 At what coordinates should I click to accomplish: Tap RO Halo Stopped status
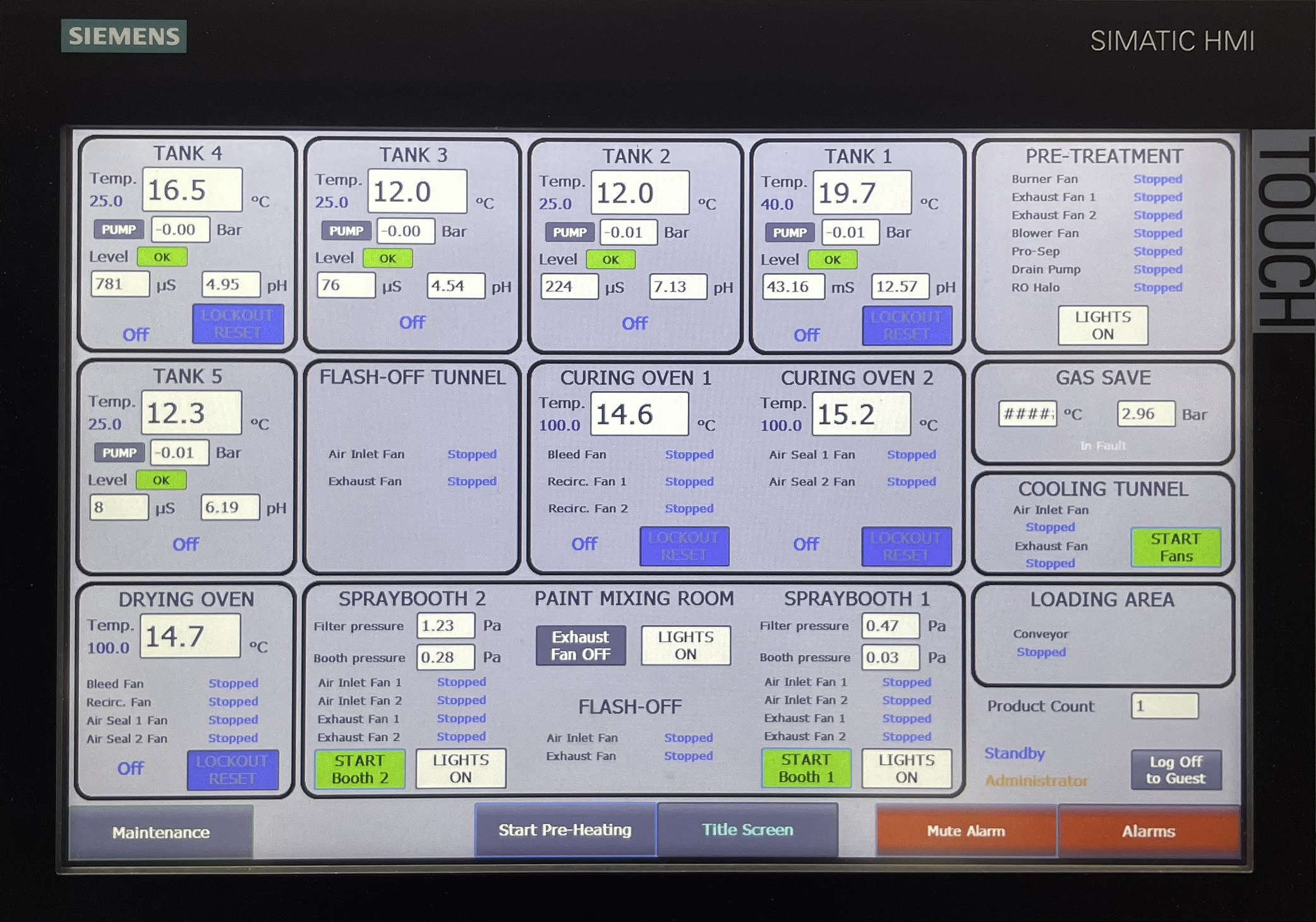pyautogui.click(x=1157, y=287)
